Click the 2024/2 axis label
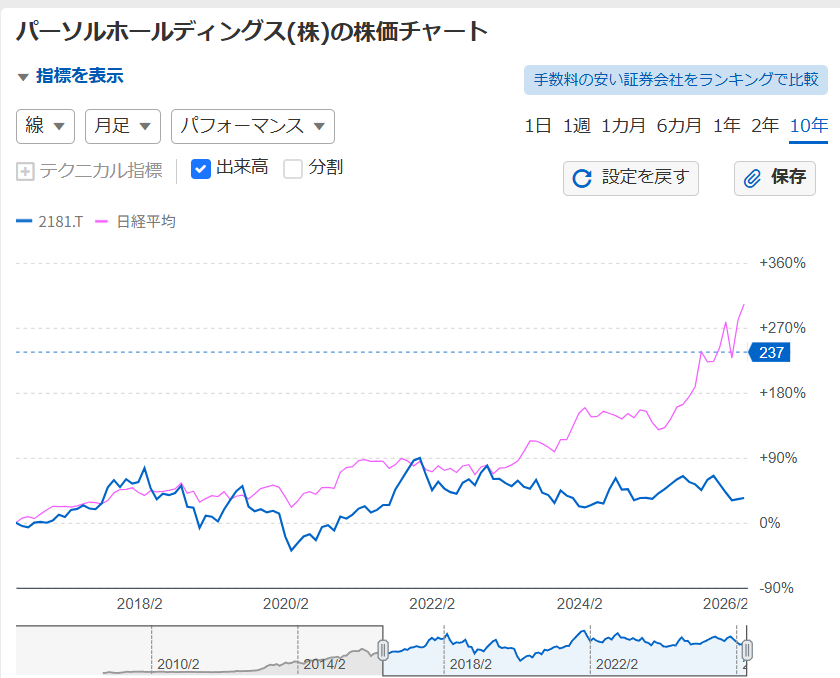Screen dimensions: 840x678 (579, 604)
